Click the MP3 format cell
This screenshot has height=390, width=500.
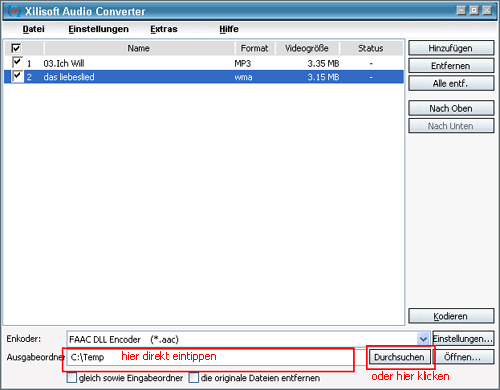[243, 63]
